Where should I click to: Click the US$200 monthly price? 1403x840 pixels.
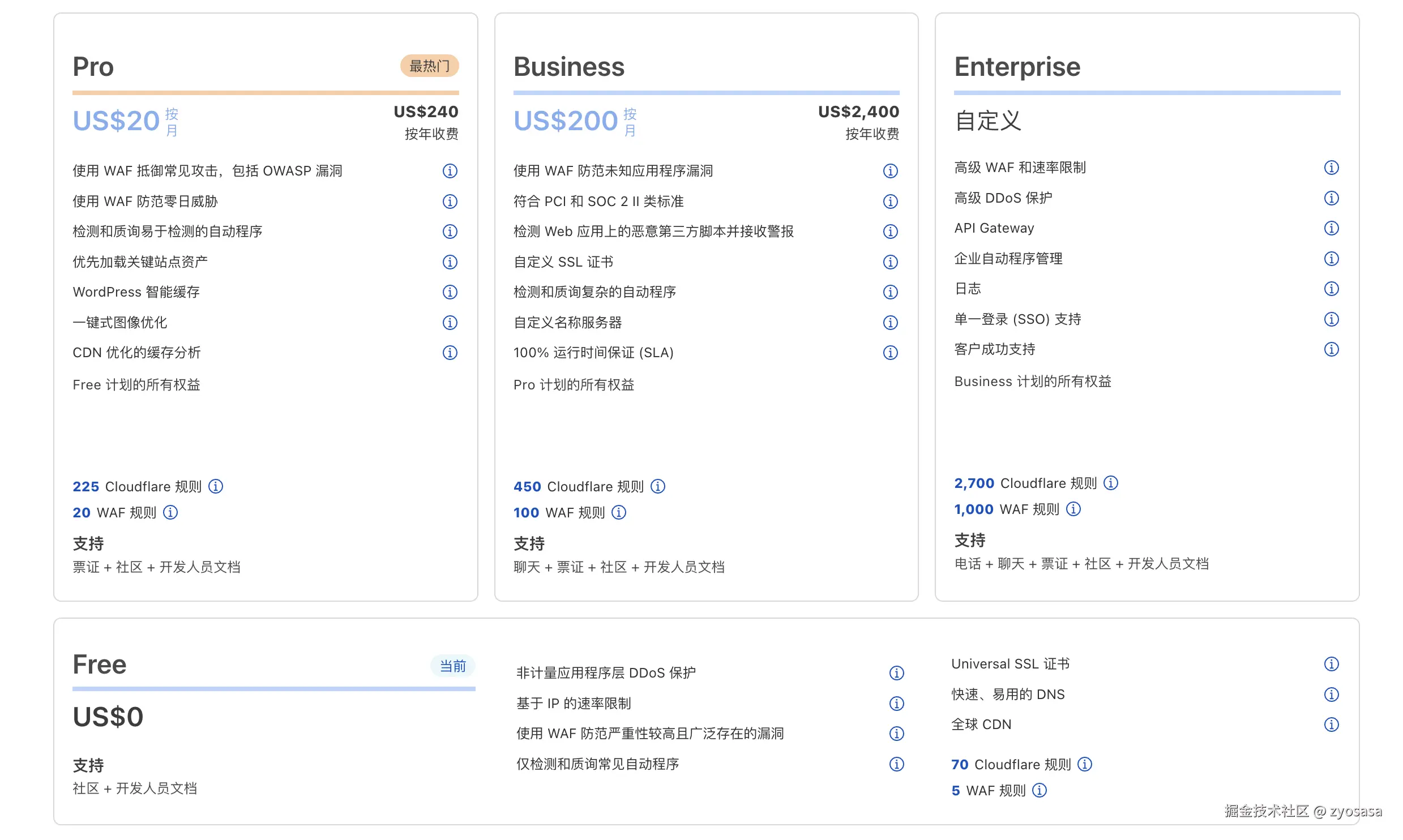click(x=566, y=121)
